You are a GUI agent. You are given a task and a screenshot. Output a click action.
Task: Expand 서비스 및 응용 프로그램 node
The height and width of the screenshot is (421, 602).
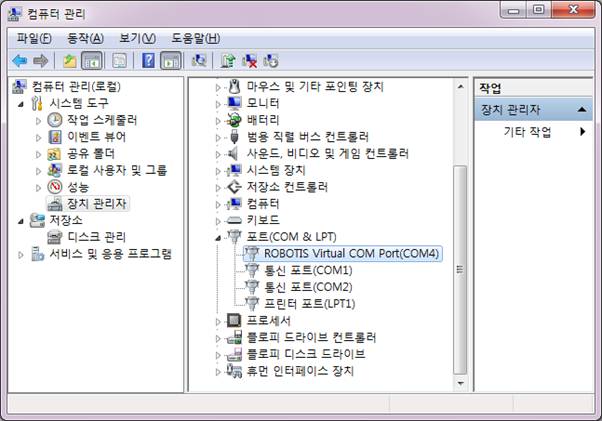coord(22,254)
